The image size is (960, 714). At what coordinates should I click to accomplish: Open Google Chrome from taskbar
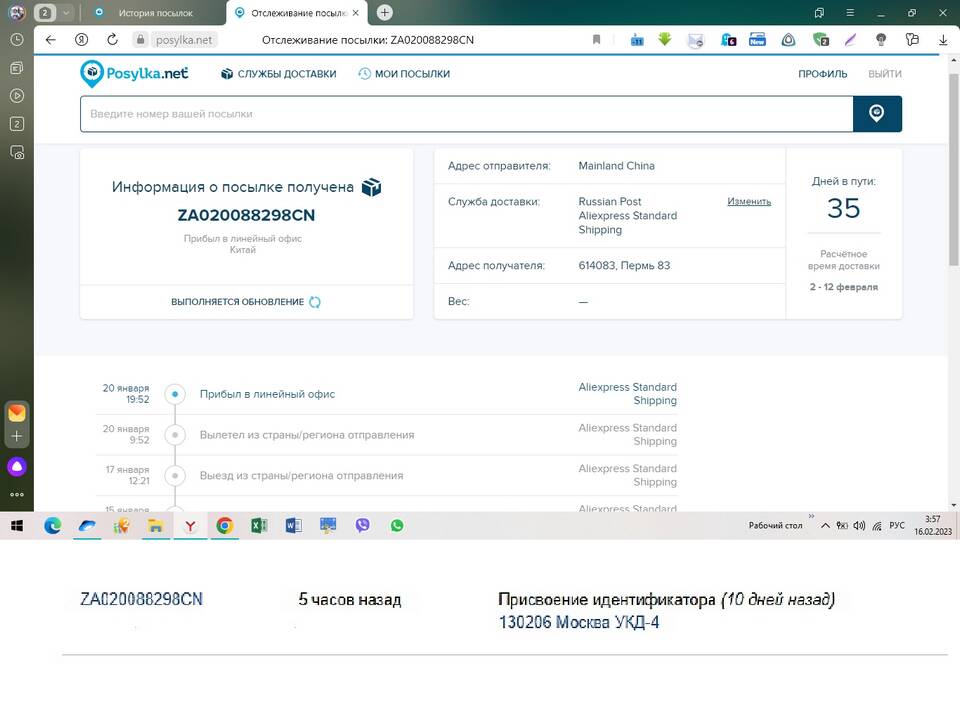(x=225, y=525)
